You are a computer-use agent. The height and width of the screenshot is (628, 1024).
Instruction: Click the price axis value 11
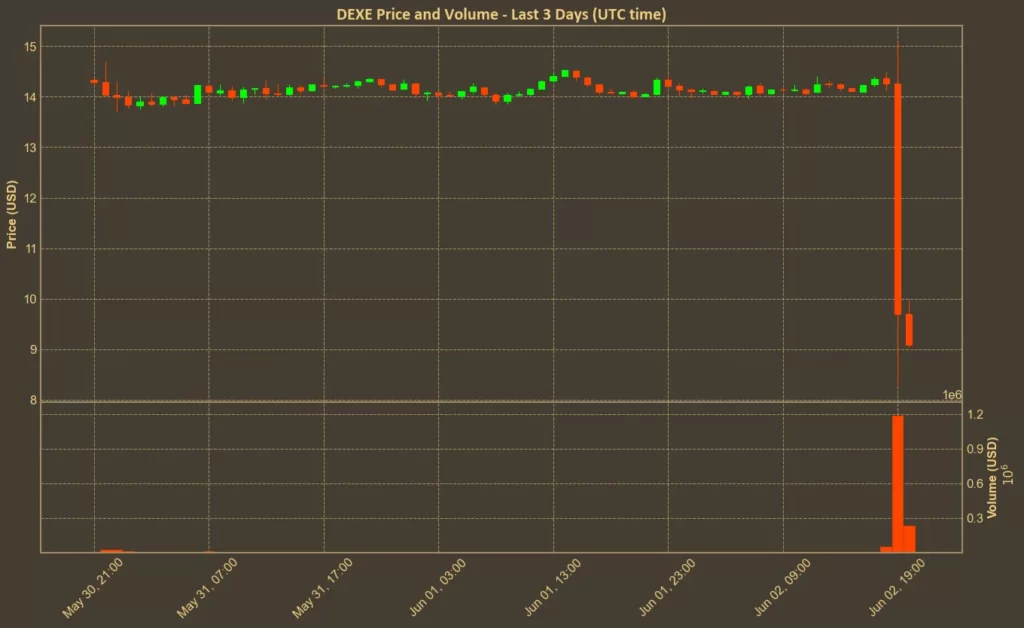coord(30,249)
